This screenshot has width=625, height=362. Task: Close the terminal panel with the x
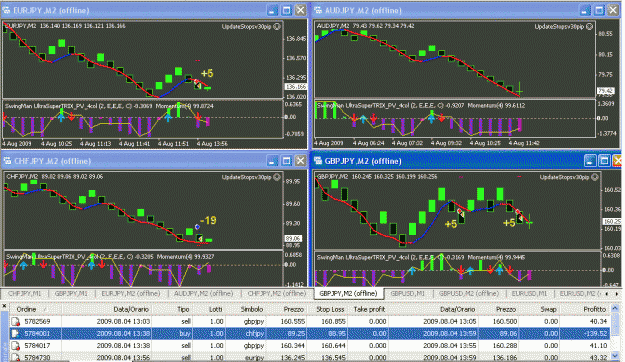4,306
